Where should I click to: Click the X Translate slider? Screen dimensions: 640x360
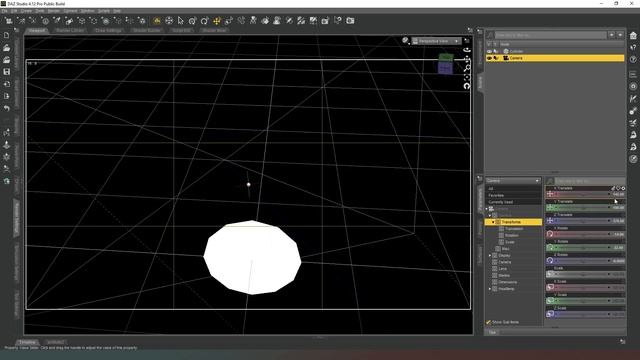click(x=585, y=194)
